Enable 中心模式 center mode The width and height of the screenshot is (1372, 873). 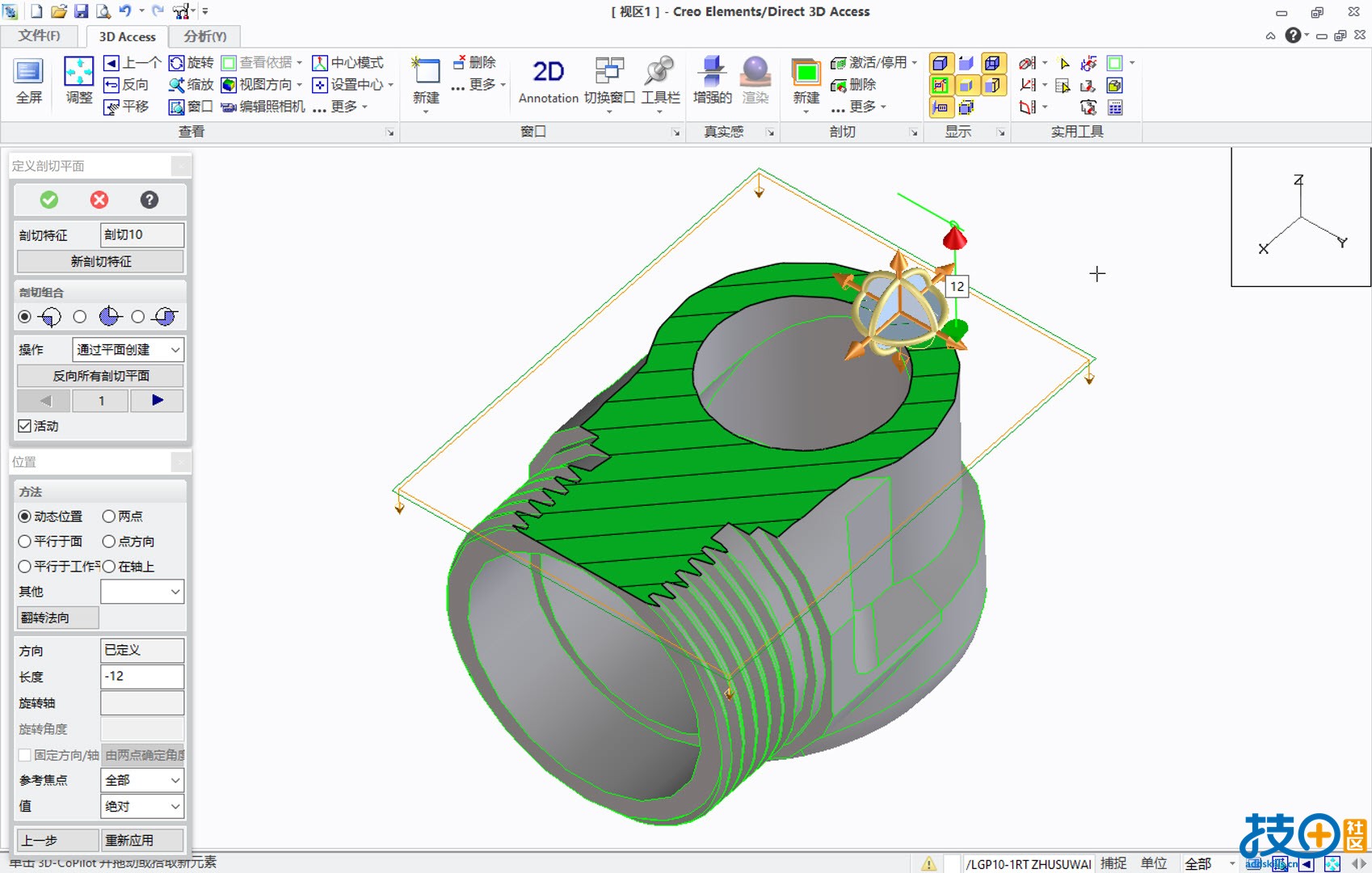[x=348, y=63]
